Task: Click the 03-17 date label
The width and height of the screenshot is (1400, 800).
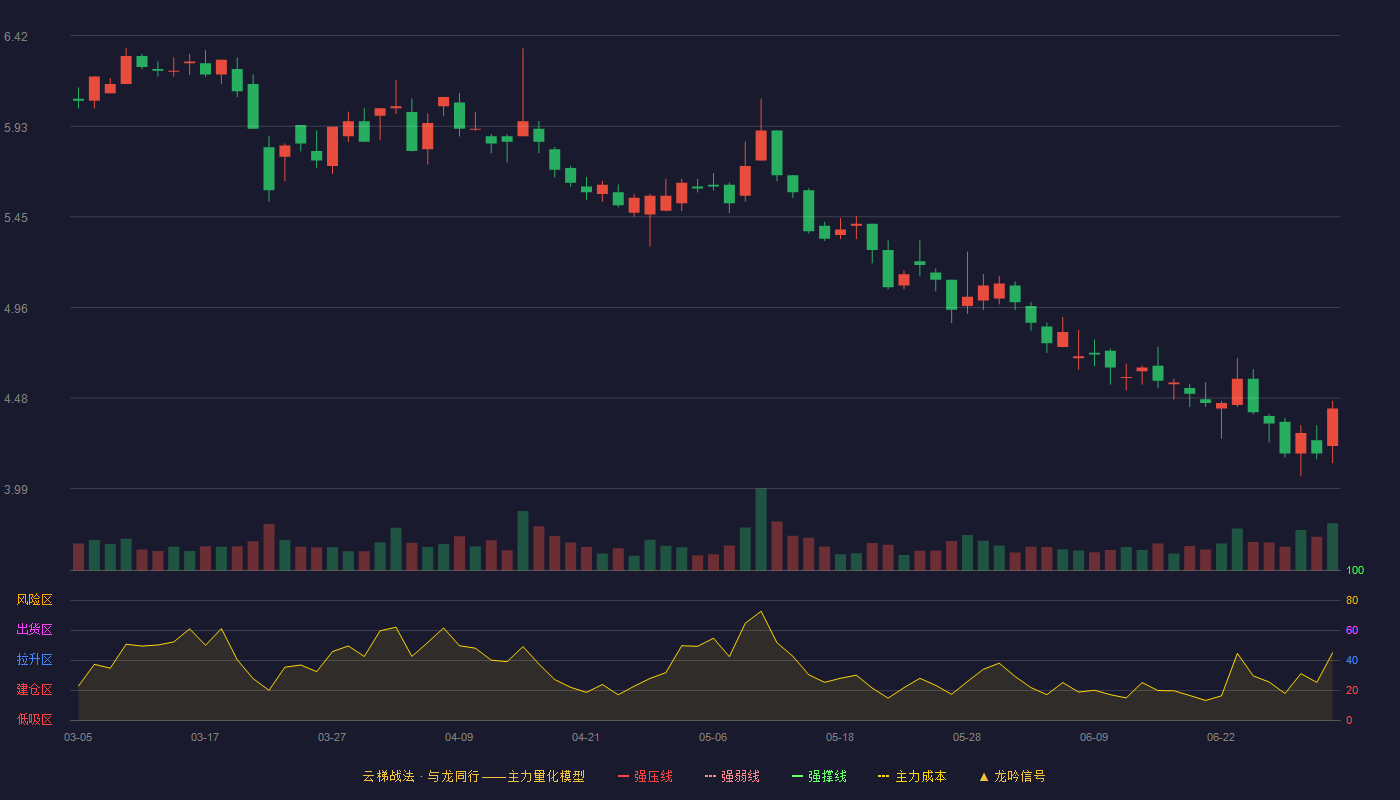Action: click(205, 737)
